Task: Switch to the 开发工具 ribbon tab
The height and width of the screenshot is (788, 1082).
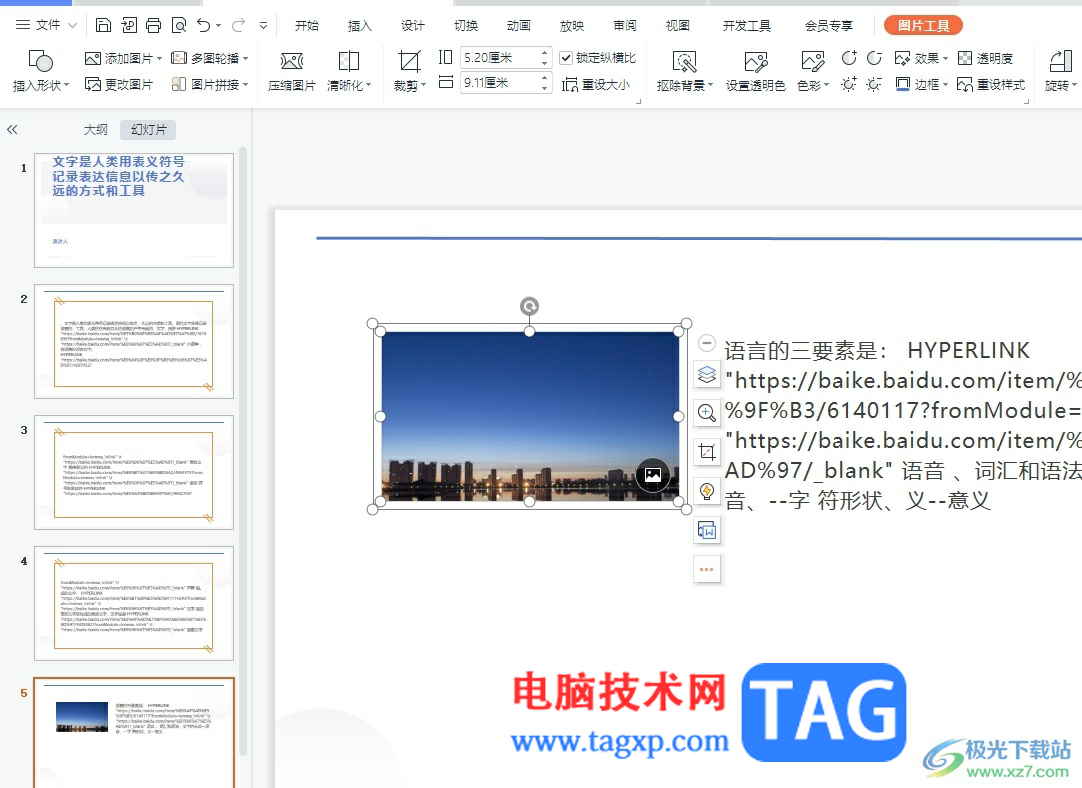Action: click(x=747, y=26)
